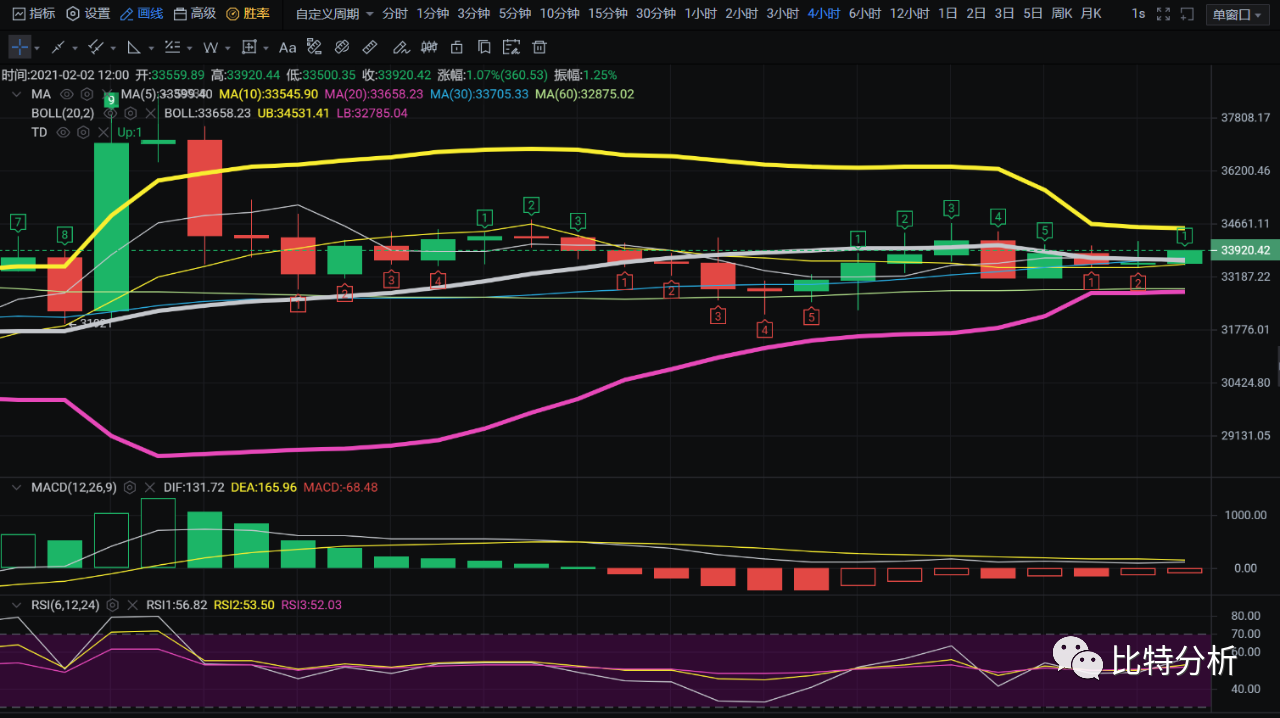The height and width of the screenshot is (718, 1280).
Task: Collapse the MACD indicator panel chevron
Action: click(x=15, y=487)
